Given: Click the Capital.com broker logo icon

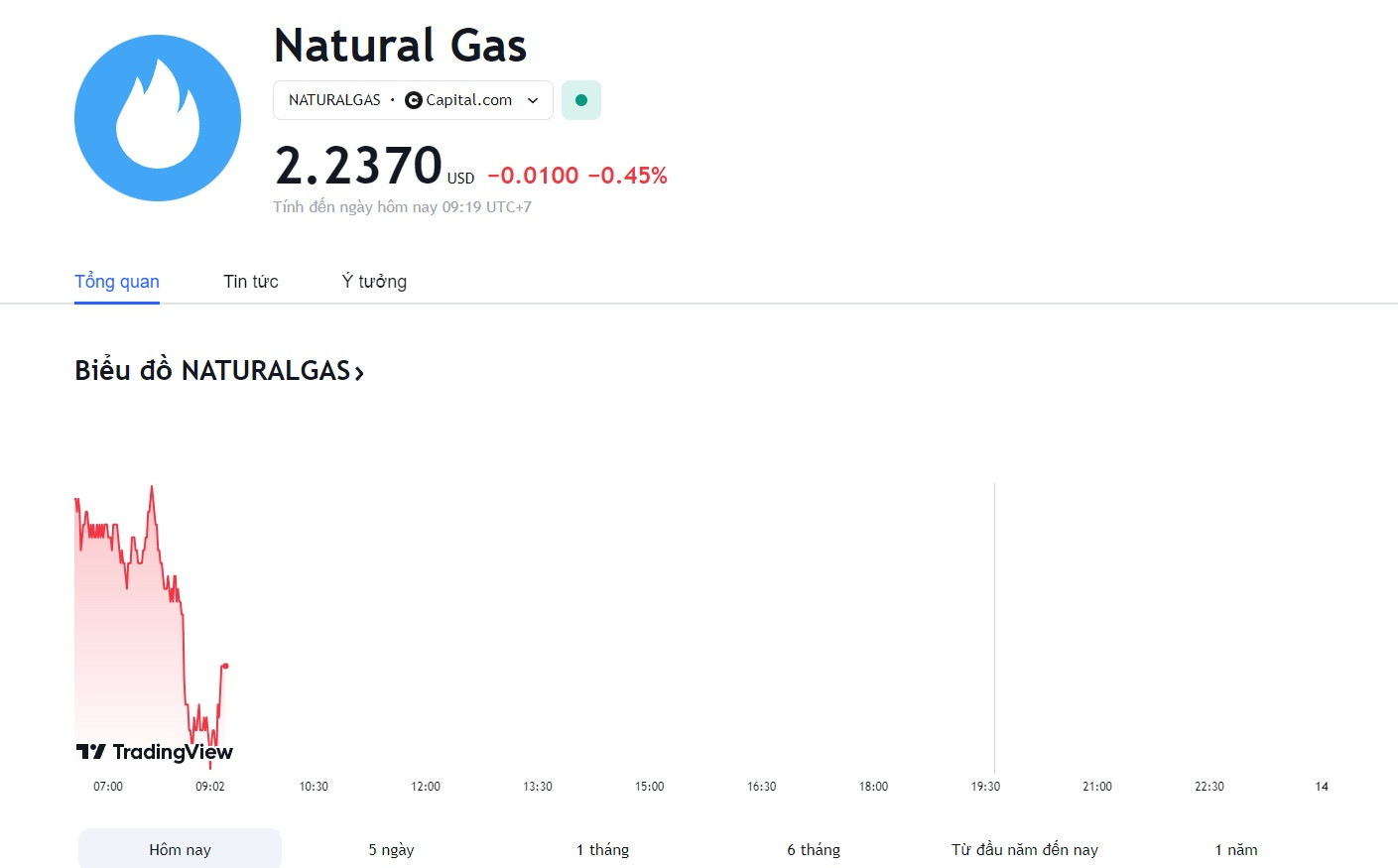Looking at the screenshot, I should [x=414, y=100].
